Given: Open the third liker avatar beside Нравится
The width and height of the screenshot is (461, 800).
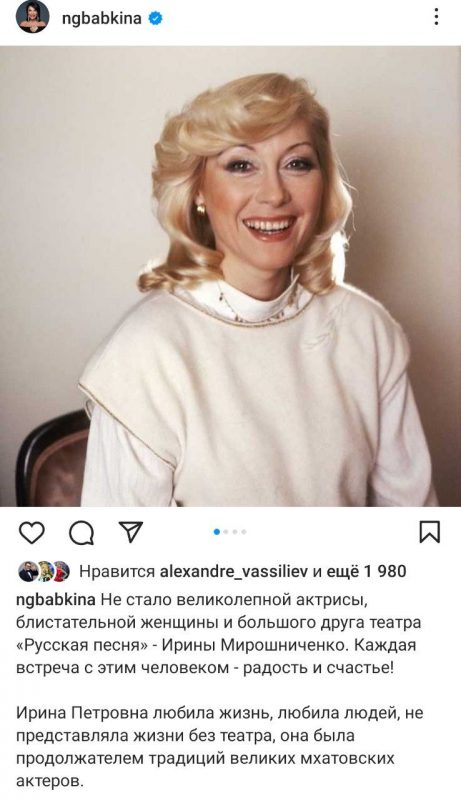Looking at the screenshot, I should (x=61, y=571).
